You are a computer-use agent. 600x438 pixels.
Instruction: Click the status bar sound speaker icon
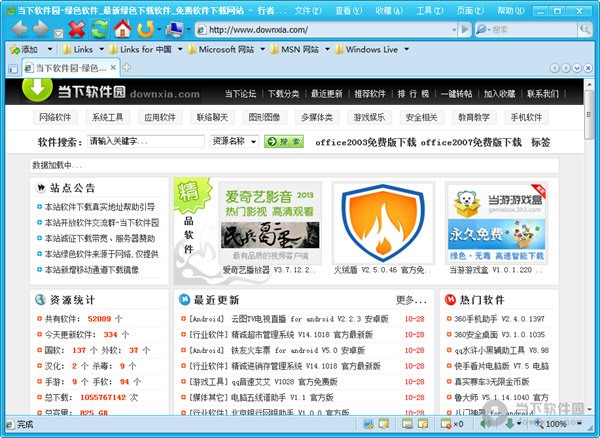pos(486,423)
